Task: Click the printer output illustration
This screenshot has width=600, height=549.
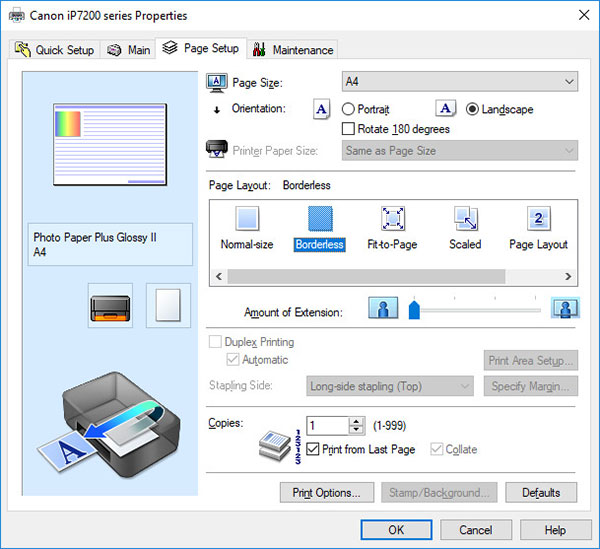Action: click(x=109, y=424)
